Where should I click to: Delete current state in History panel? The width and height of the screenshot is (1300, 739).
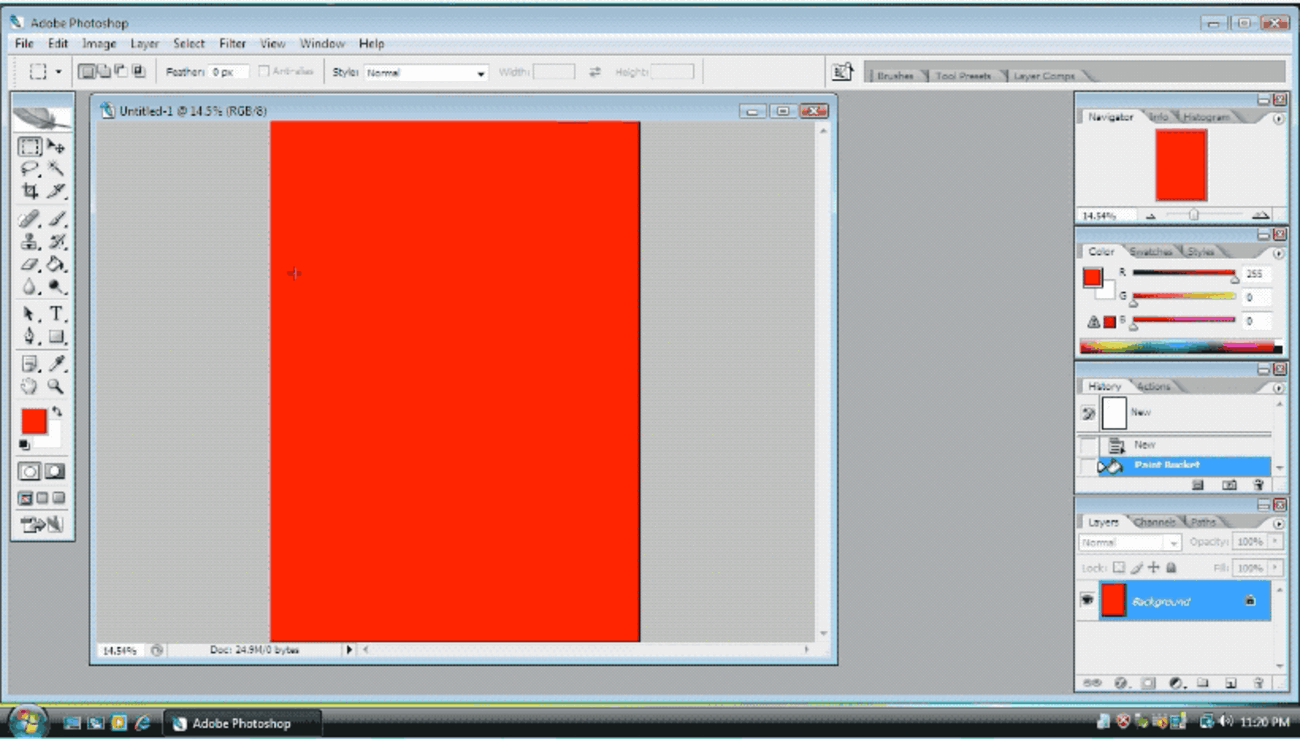pos(1258,485)
